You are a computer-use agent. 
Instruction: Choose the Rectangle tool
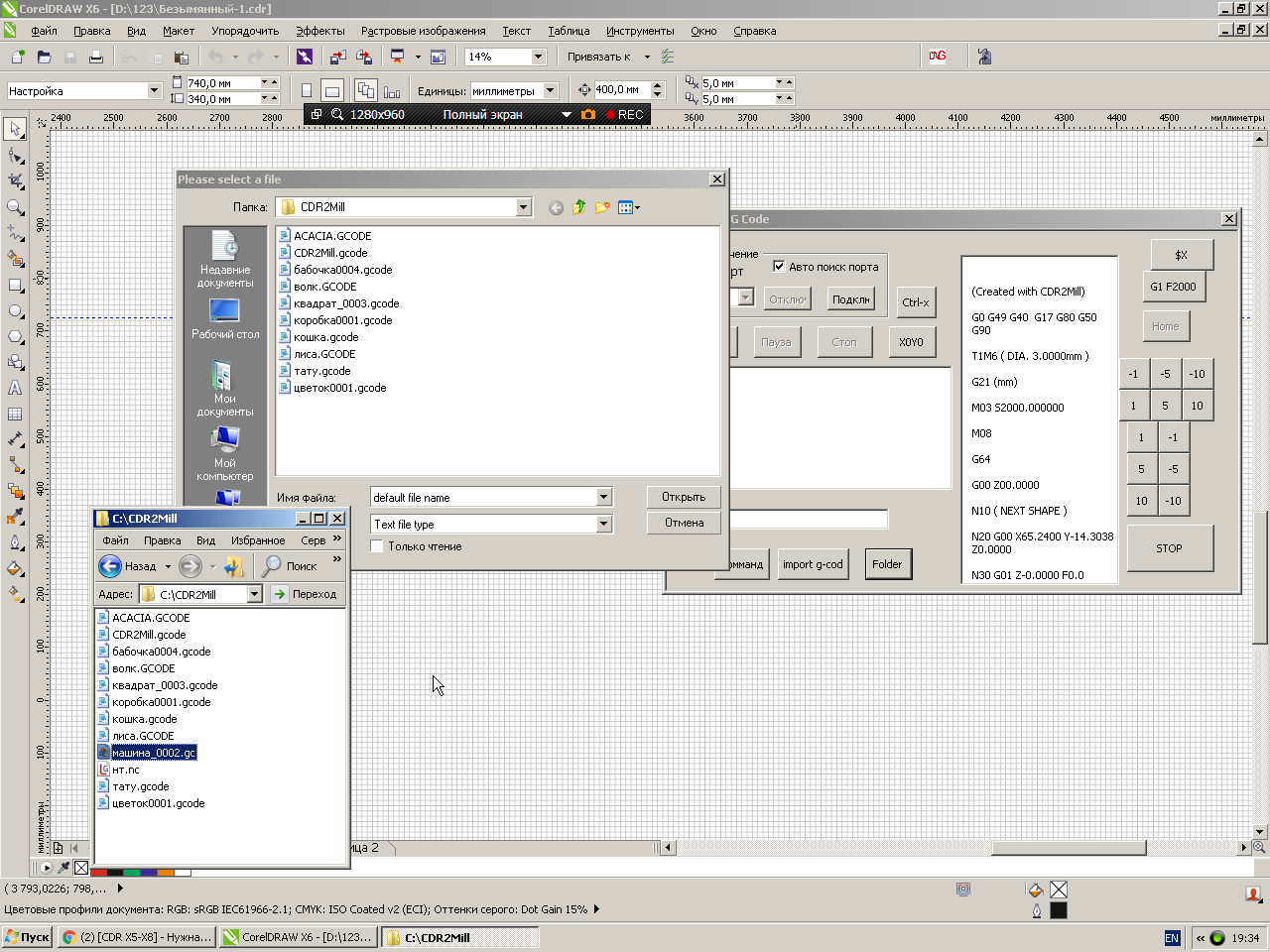pyautogui.click(x=15, y=285)
